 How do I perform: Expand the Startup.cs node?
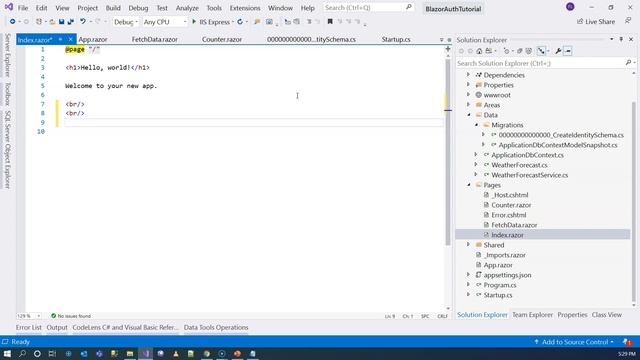468,294
